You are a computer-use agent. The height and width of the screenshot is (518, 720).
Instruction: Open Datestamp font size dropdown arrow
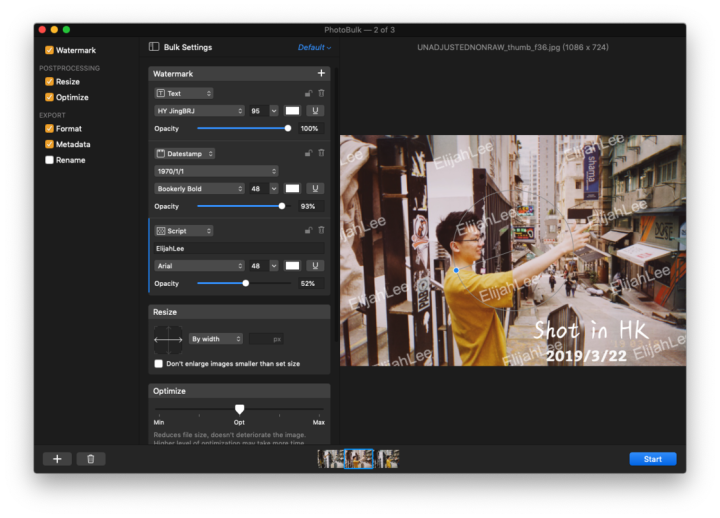[274, 188]
